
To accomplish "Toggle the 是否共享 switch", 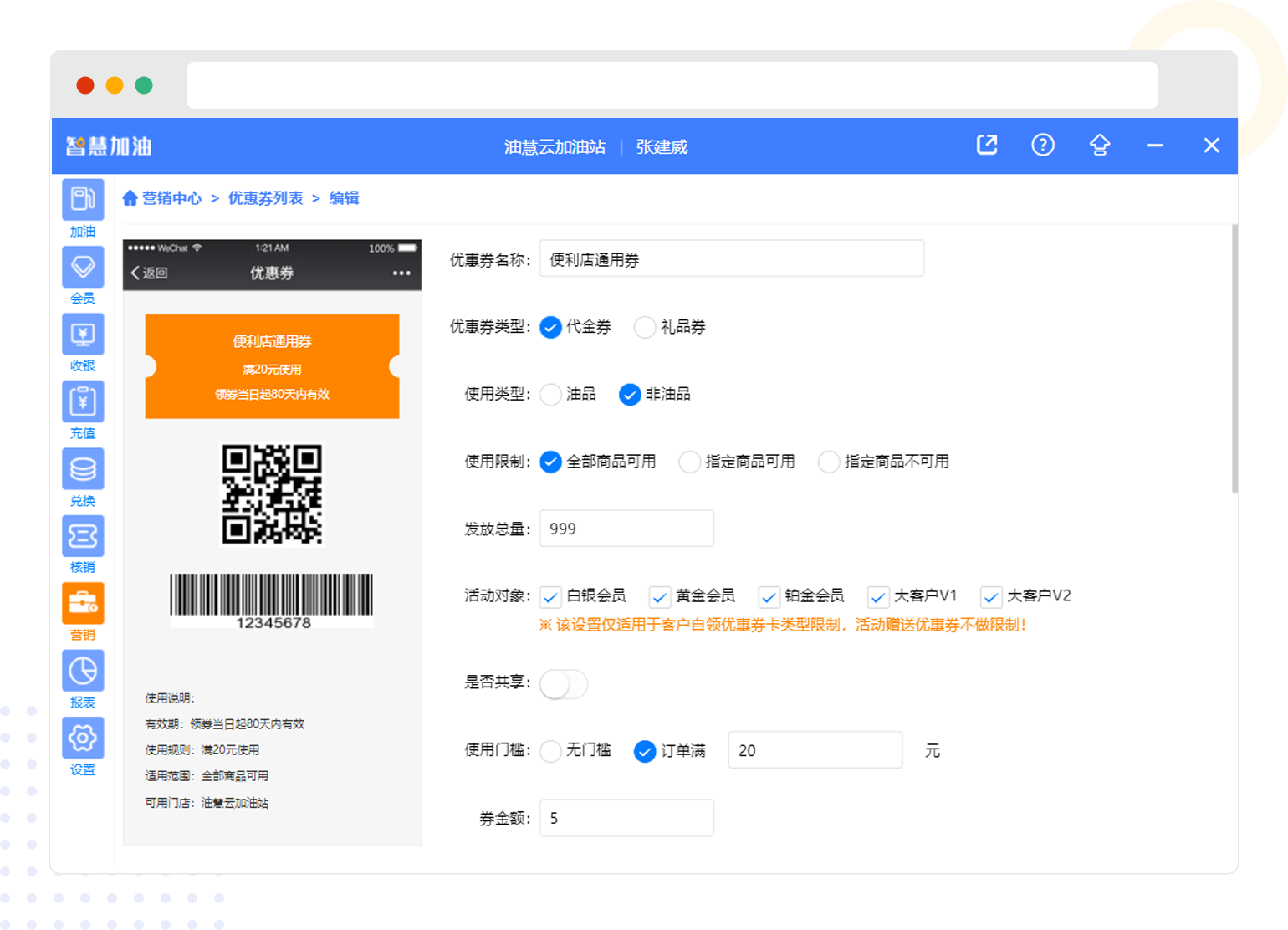I will click(x=564, y=684).
